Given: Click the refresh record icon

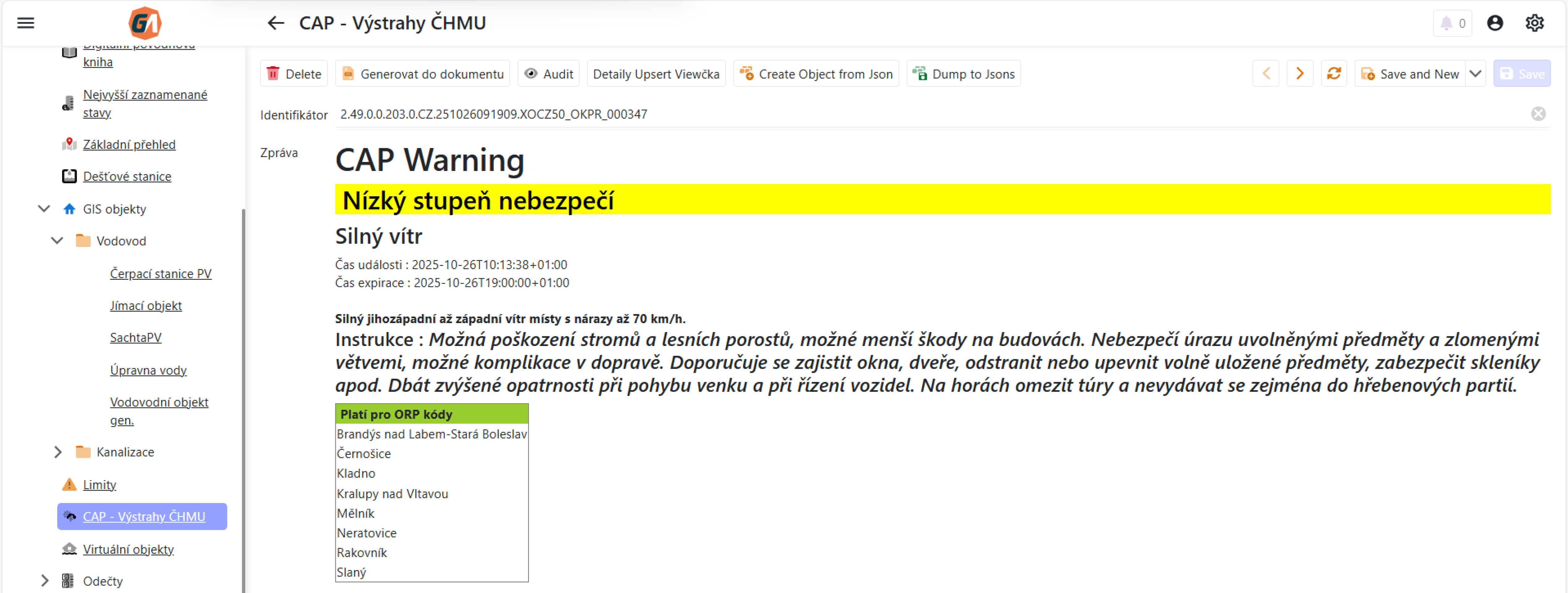Looking at the screenshot, I should [x=1334, y=74].
